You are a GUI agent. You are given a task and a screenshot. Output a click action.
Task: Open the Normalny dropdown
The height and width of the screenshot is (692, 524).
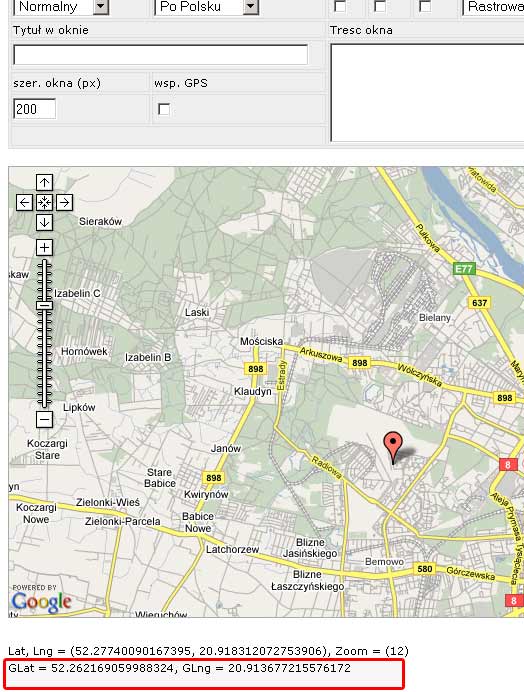61,7
